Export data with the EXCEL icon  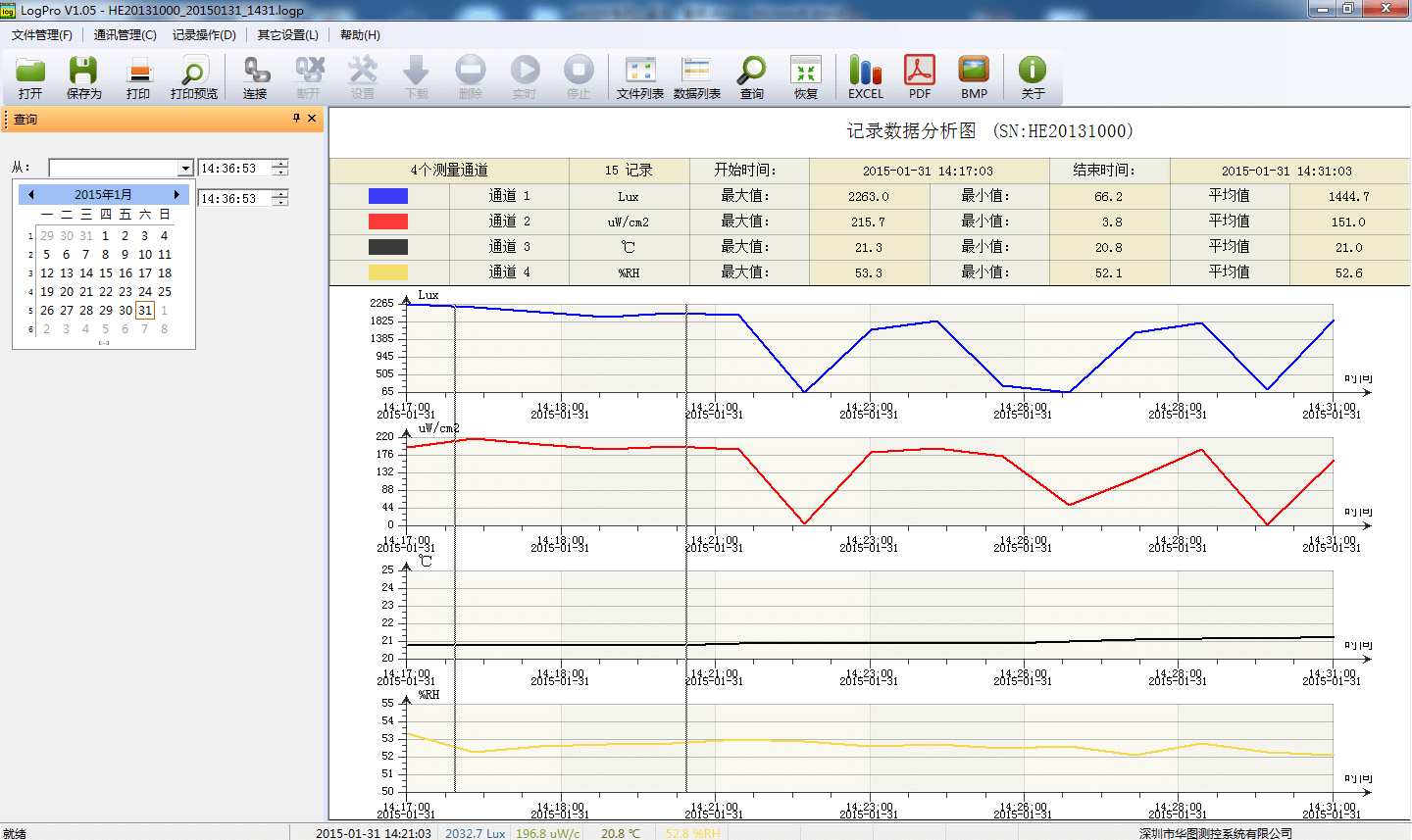[x=865, y=76]
